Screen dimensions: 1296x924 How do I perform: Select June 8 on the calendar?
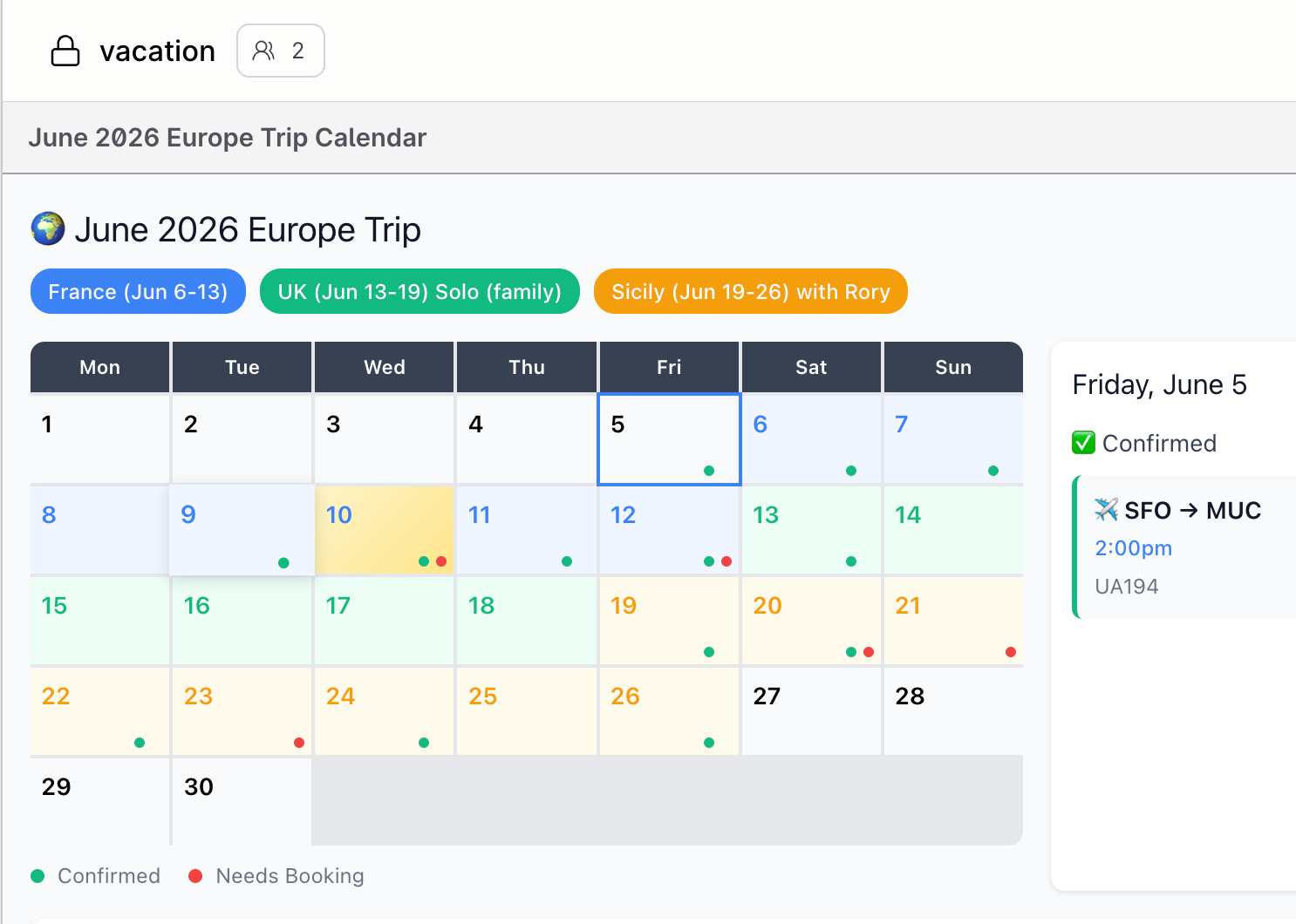[x=100, y=530]
